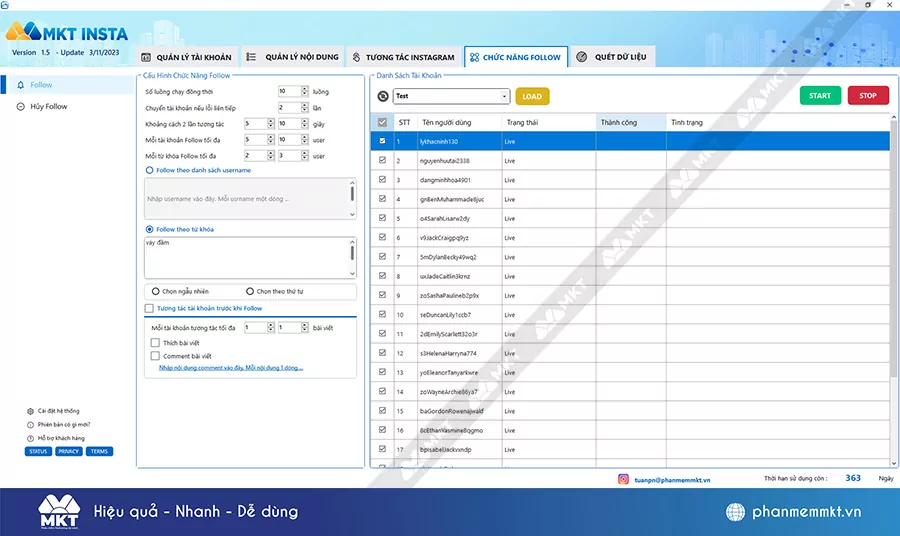Tick the Comment bài viết checkbox
The image size is (900, 536).
[155, 355]
